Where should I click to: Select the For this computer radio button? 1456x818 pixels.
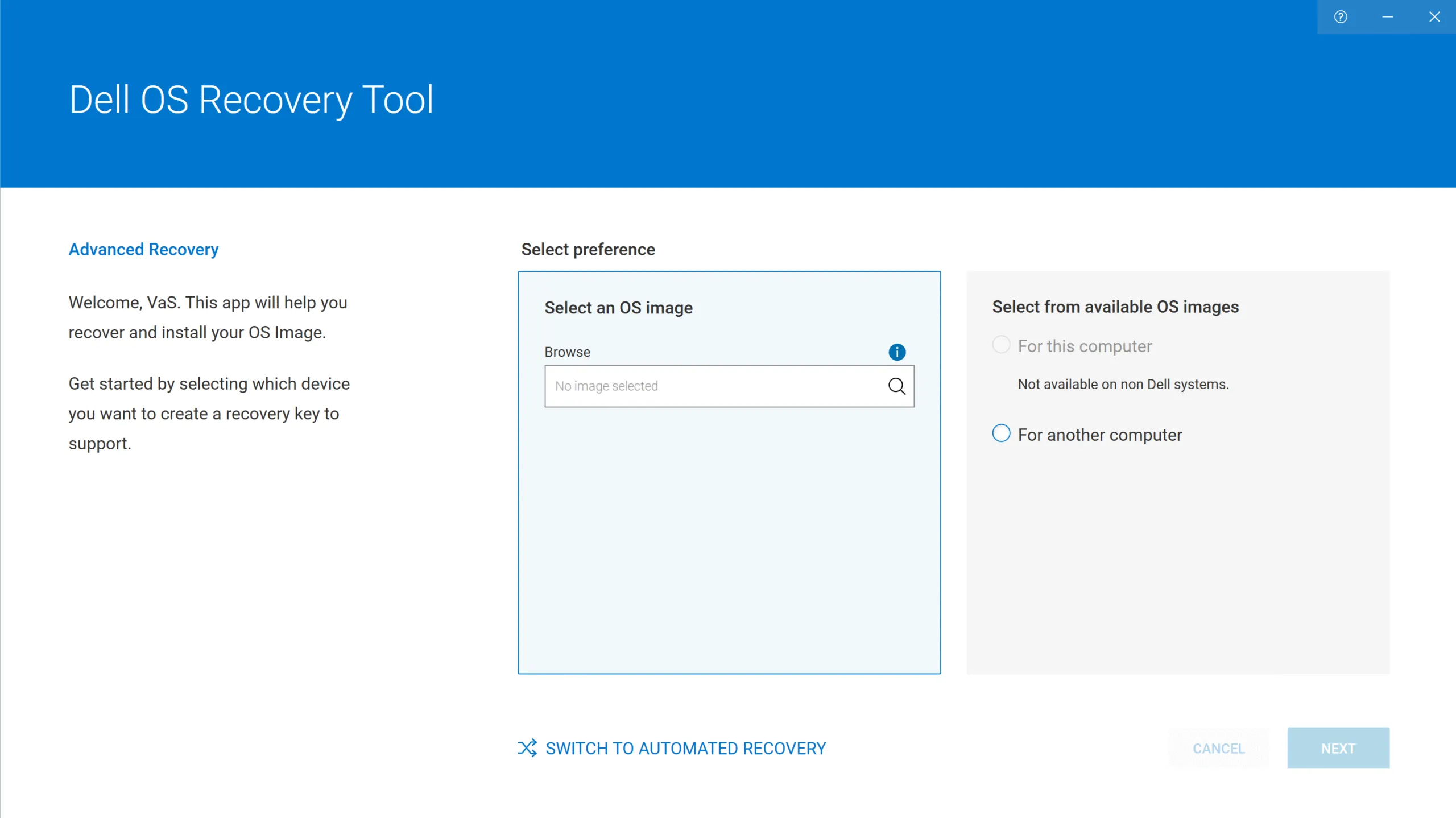click(1002, 345)
